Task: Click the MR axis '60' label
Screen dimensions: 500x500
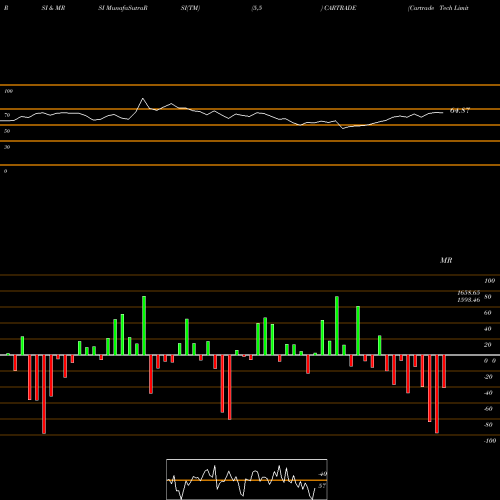Action: pyautogui.click(x=488, y=313)
